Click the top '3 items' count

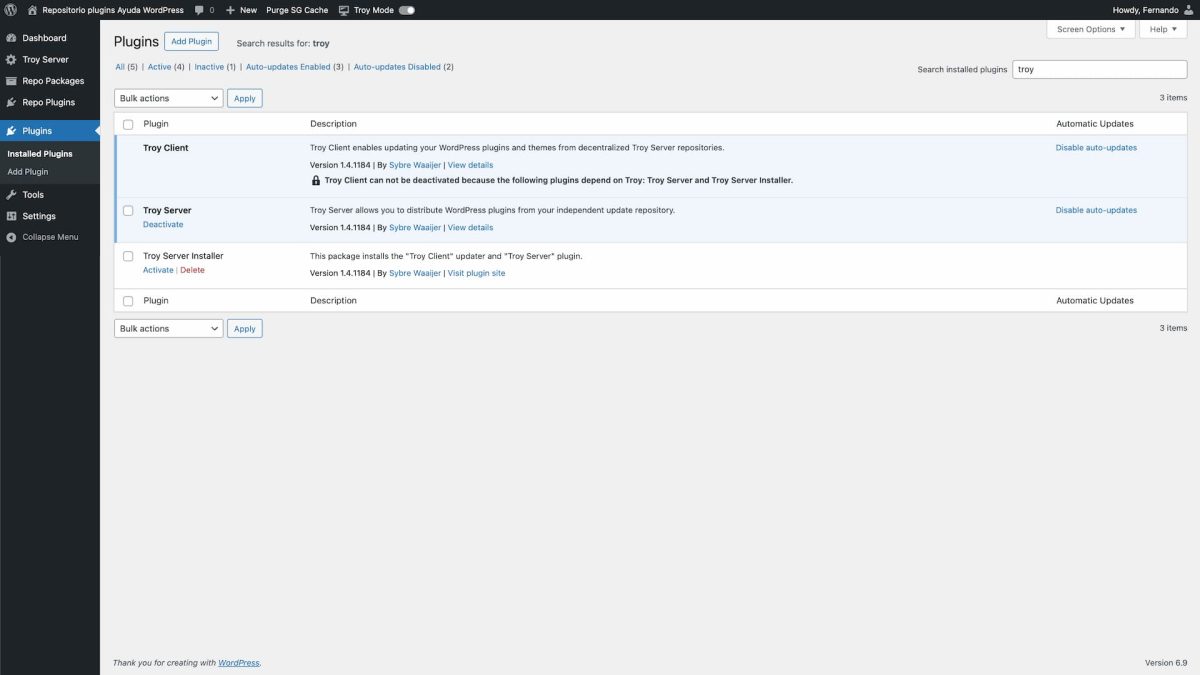[1173, 98]
